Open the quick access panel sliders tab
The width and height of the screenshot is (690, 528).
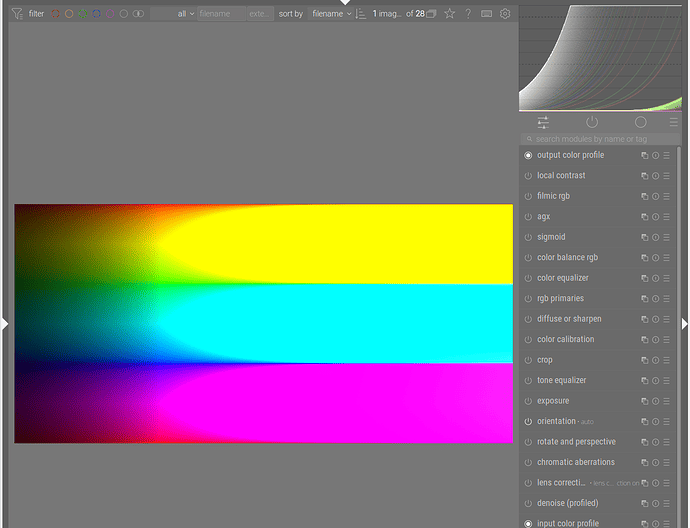tap(543, 122)
